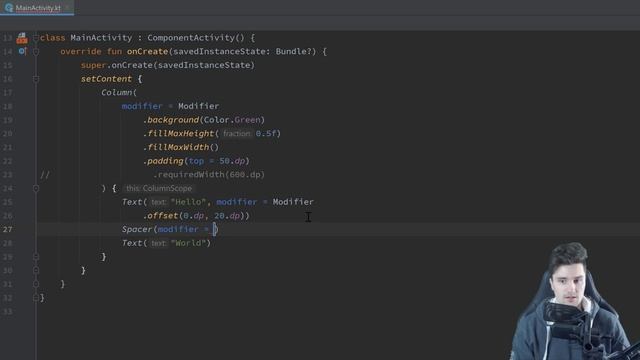Collapse the onCreate function fold on line 14
The width and height of the screenshot is (640, 360).
coord(36,52)
